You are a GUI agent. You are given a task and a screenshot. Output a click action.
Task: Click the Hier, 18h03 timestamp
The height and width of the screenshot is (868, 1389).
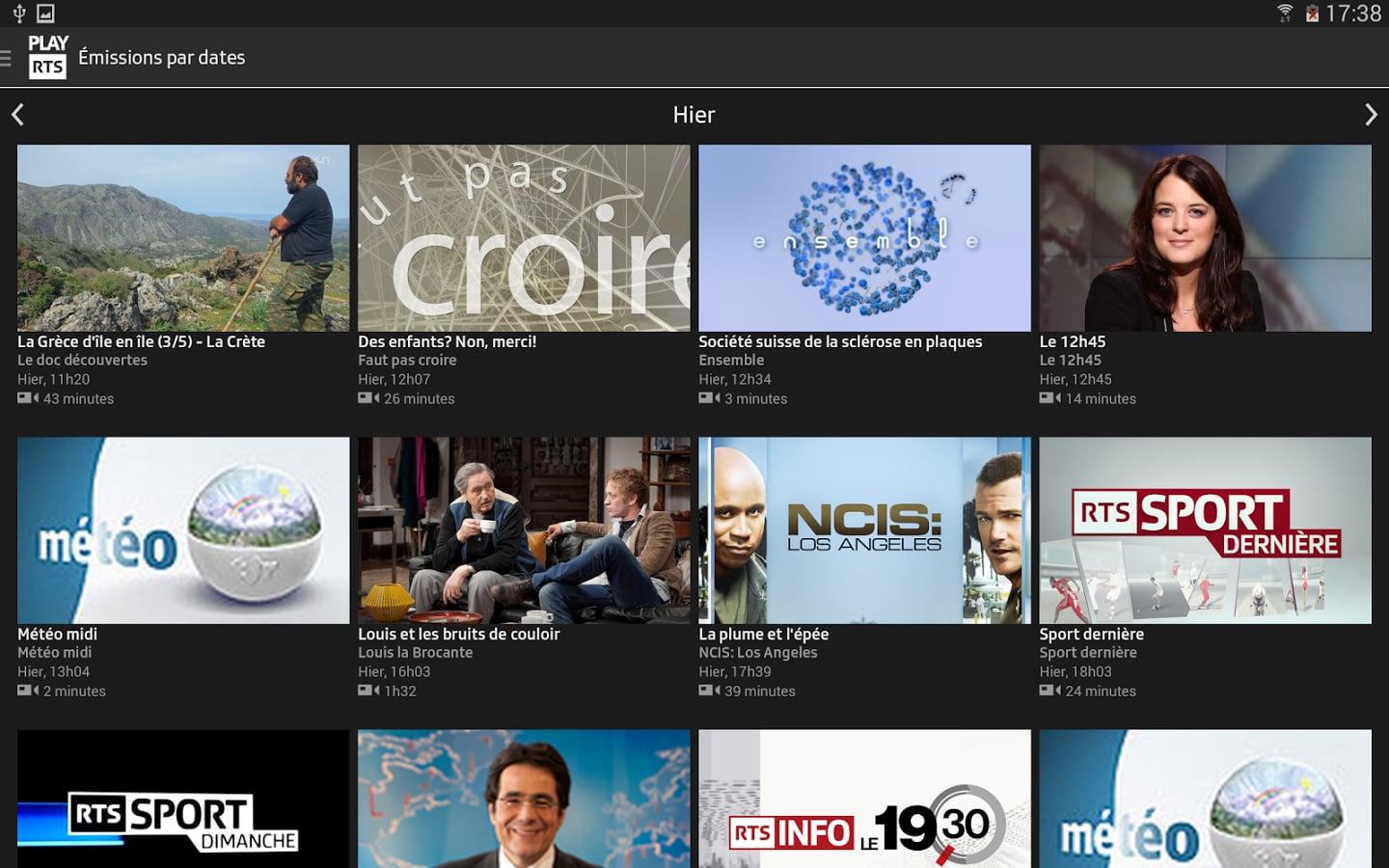[x=1075, y=671]
